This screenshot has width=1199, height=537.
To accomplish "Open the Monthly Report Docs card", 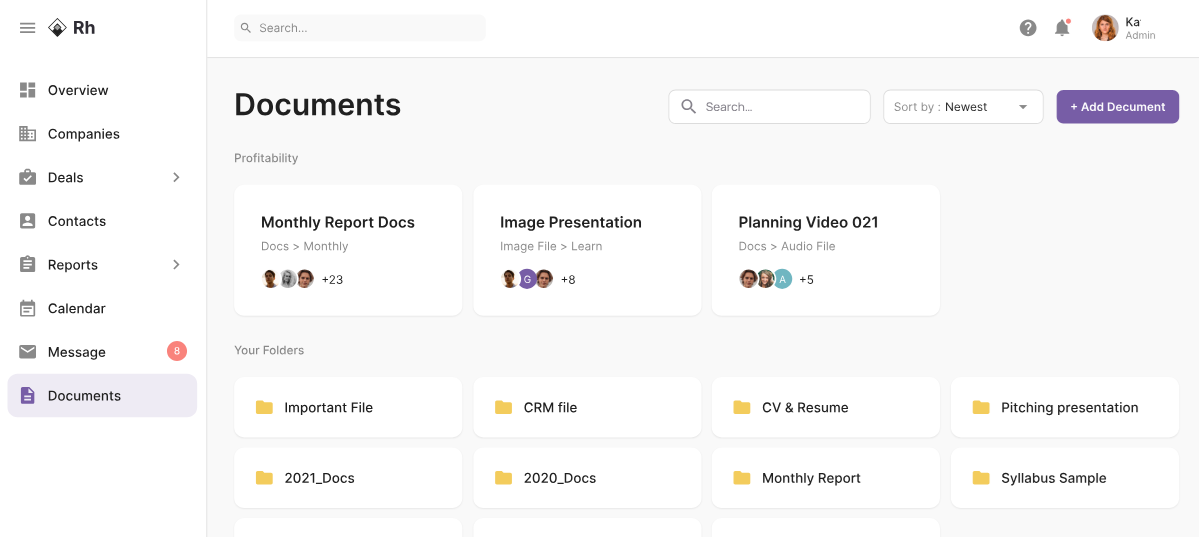I will tap(348, 250).
